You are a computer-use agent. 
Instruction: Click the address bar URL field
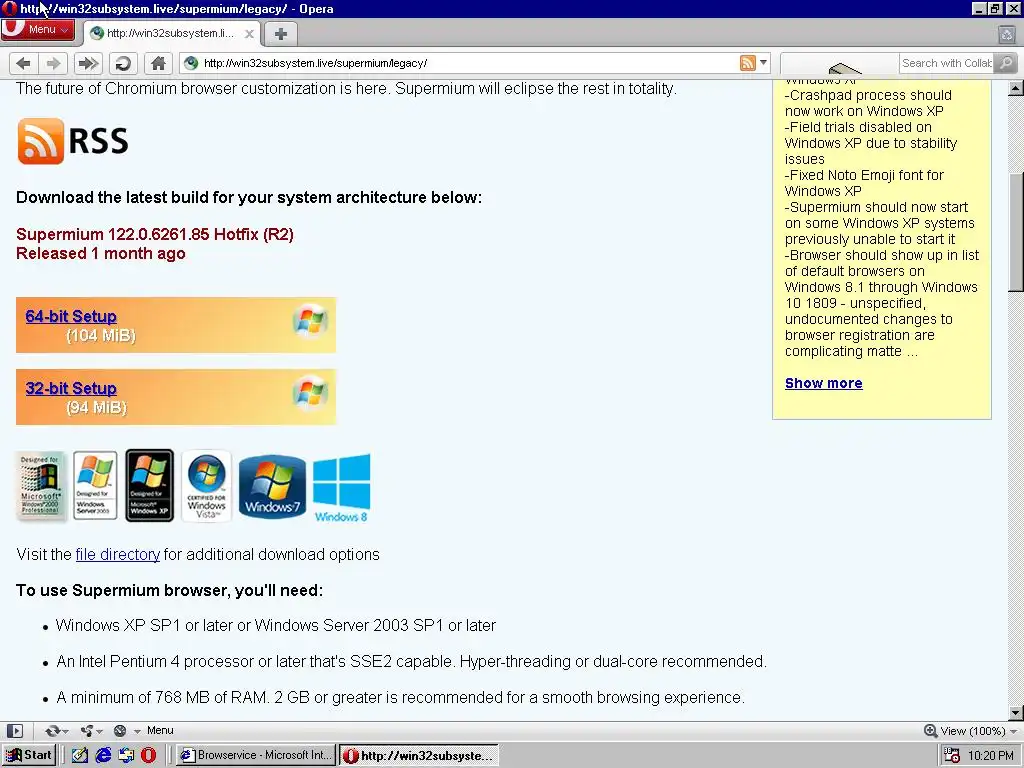(469, 63)
